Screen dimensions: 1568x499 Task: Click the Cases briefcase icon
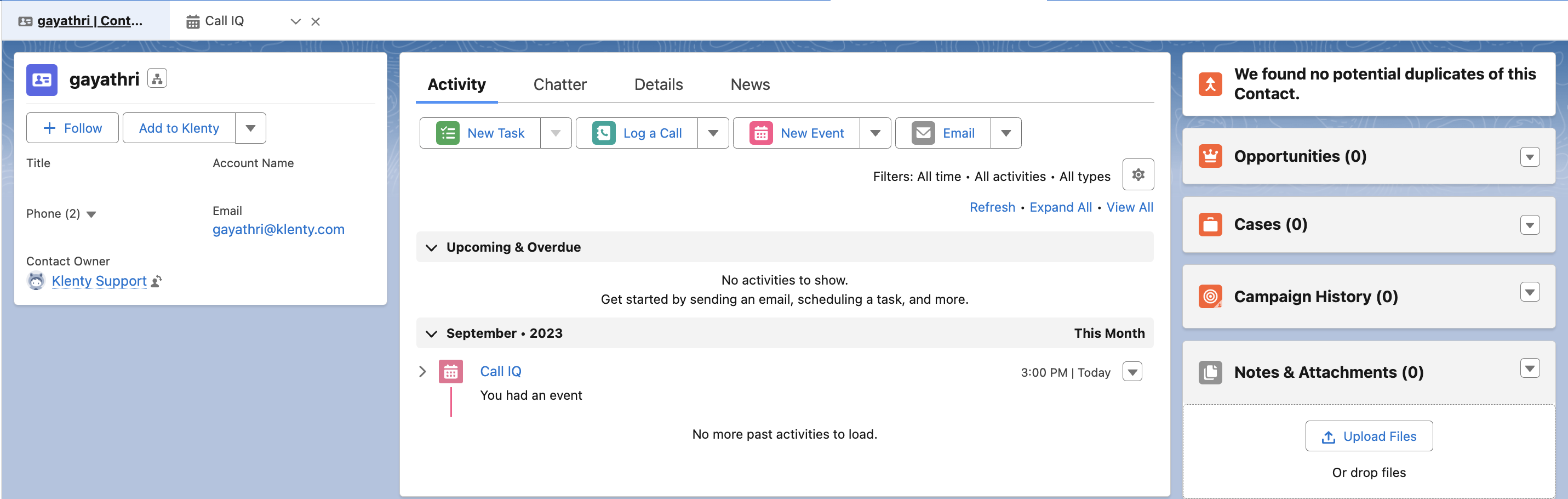(x=1210, y=225)
